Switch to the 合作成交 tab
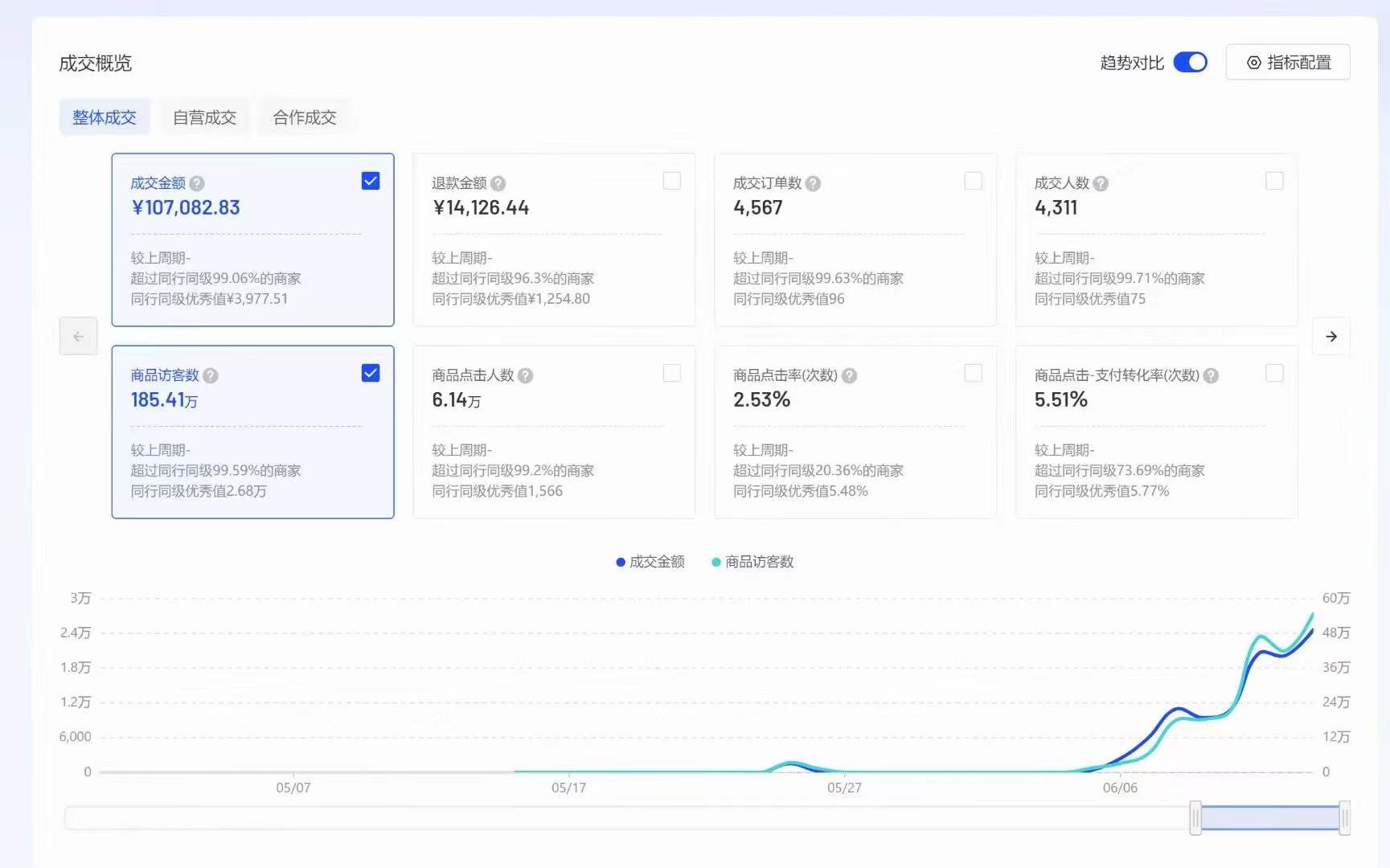Screen dimensions: 1390x868 tap(304, 117)
